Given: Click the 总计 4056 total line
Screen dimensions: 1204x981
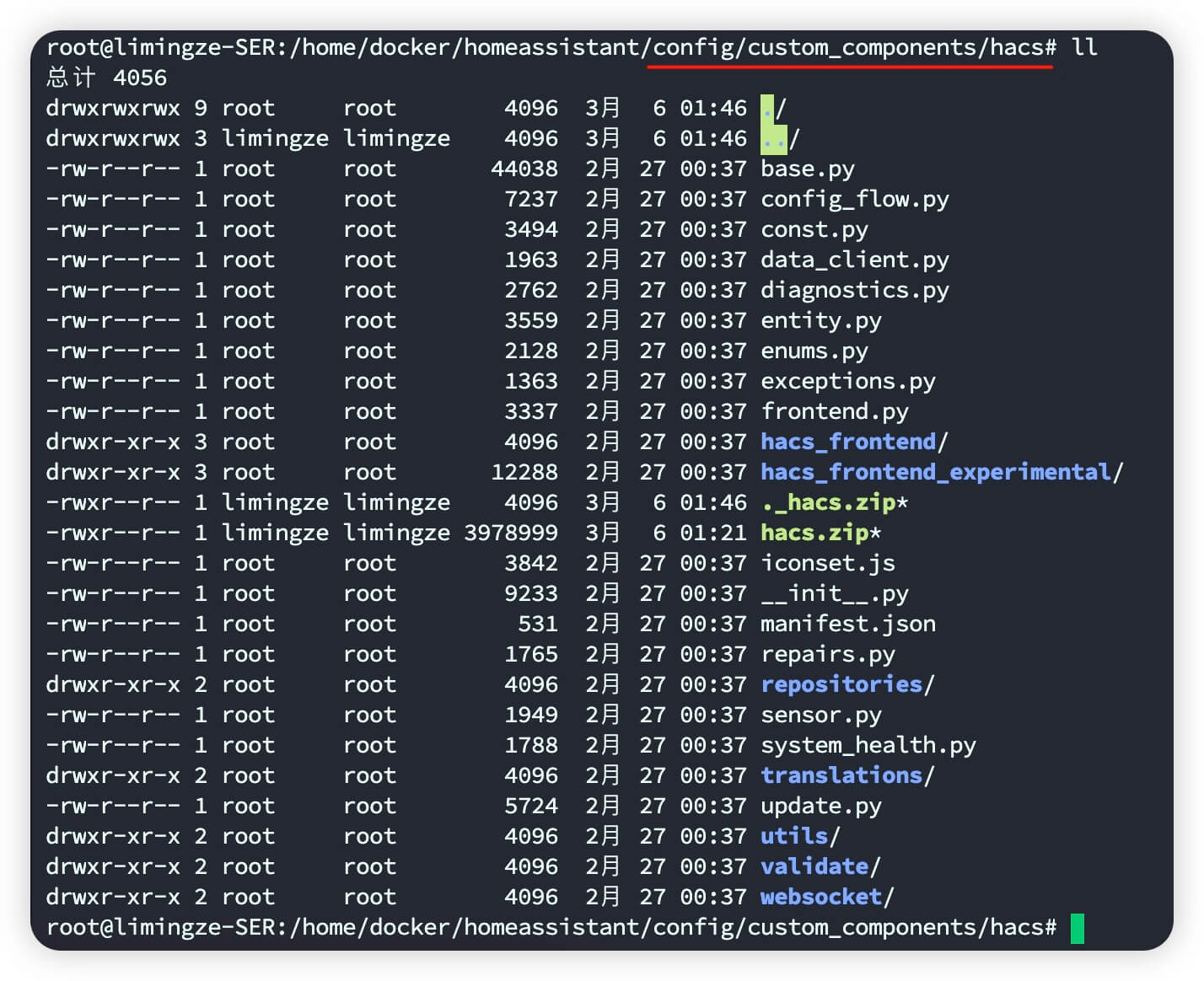Looking at the screenshot, I should pyautogui.click(x=107, y=78).
